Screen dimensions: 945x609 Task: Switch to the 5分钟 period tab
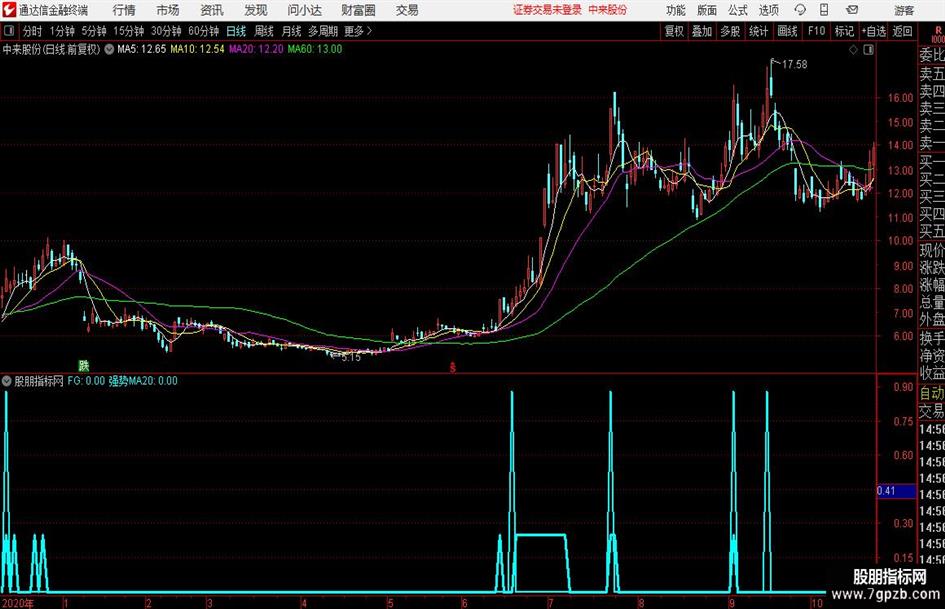(94, 31)
